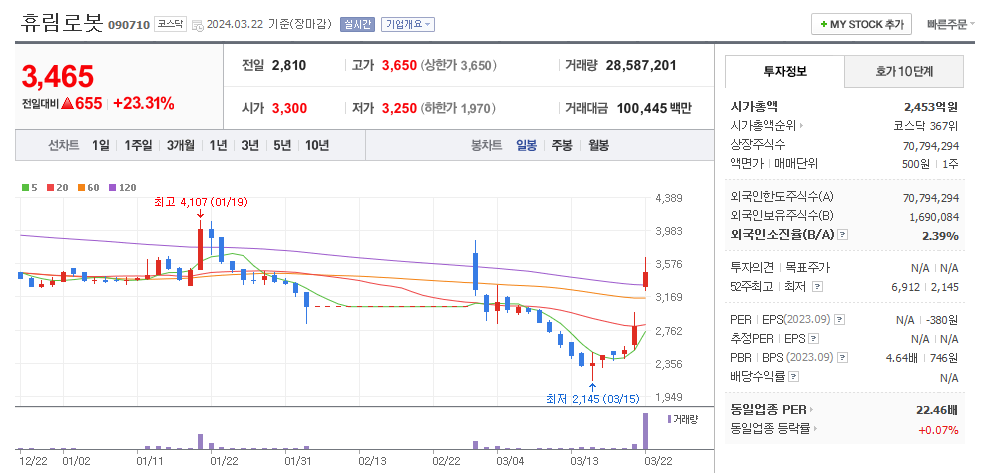The height and width of the screenshot is (473, 994).
Task: Open help icon beside PBR BPS(2023.09)
Action: click(842, 358)
